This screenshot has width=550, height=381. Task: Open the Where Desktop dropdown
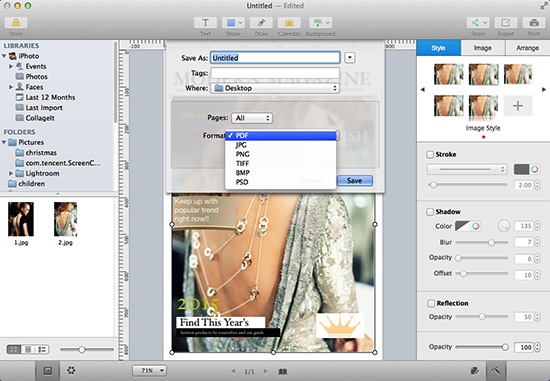click(x=275, y=88)
